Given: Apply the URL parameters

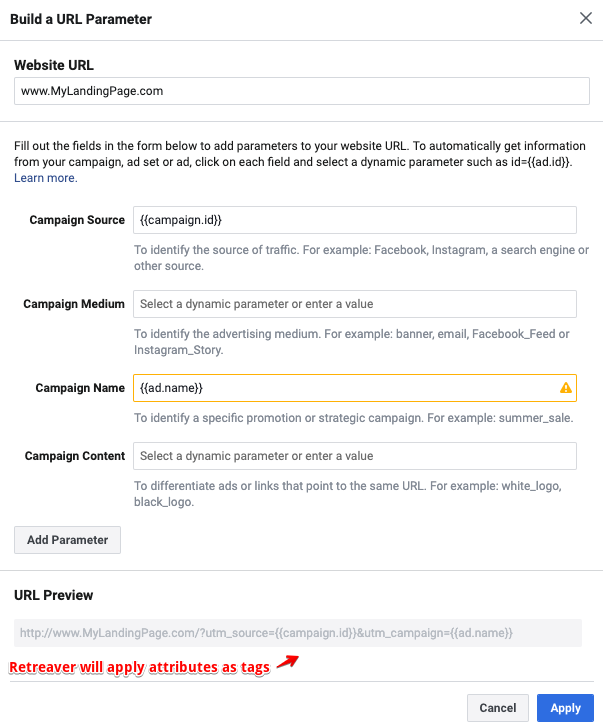Looking at the screenshot, I should coord(565,708).
